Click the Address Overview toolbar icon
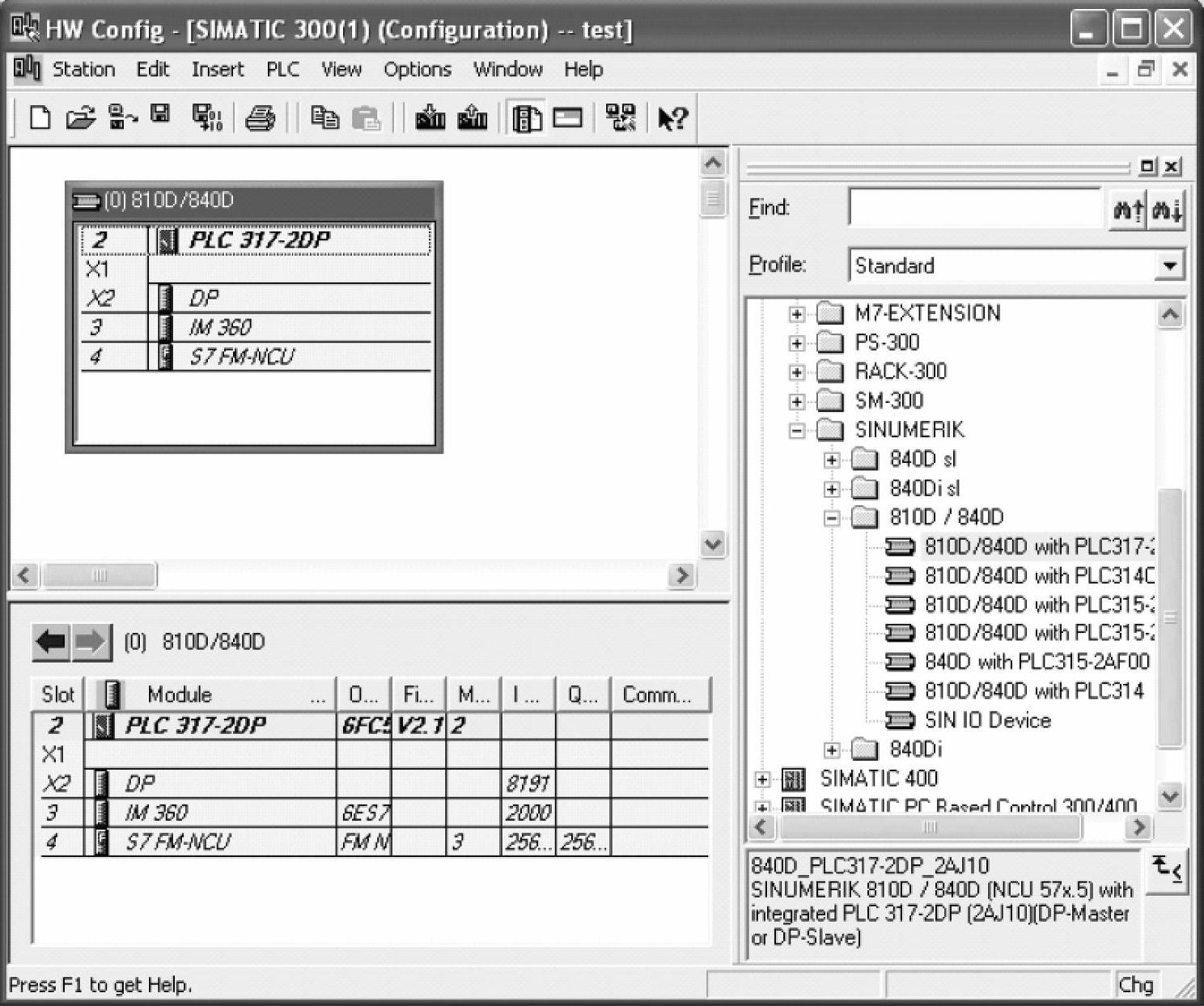 pos(568,119)
